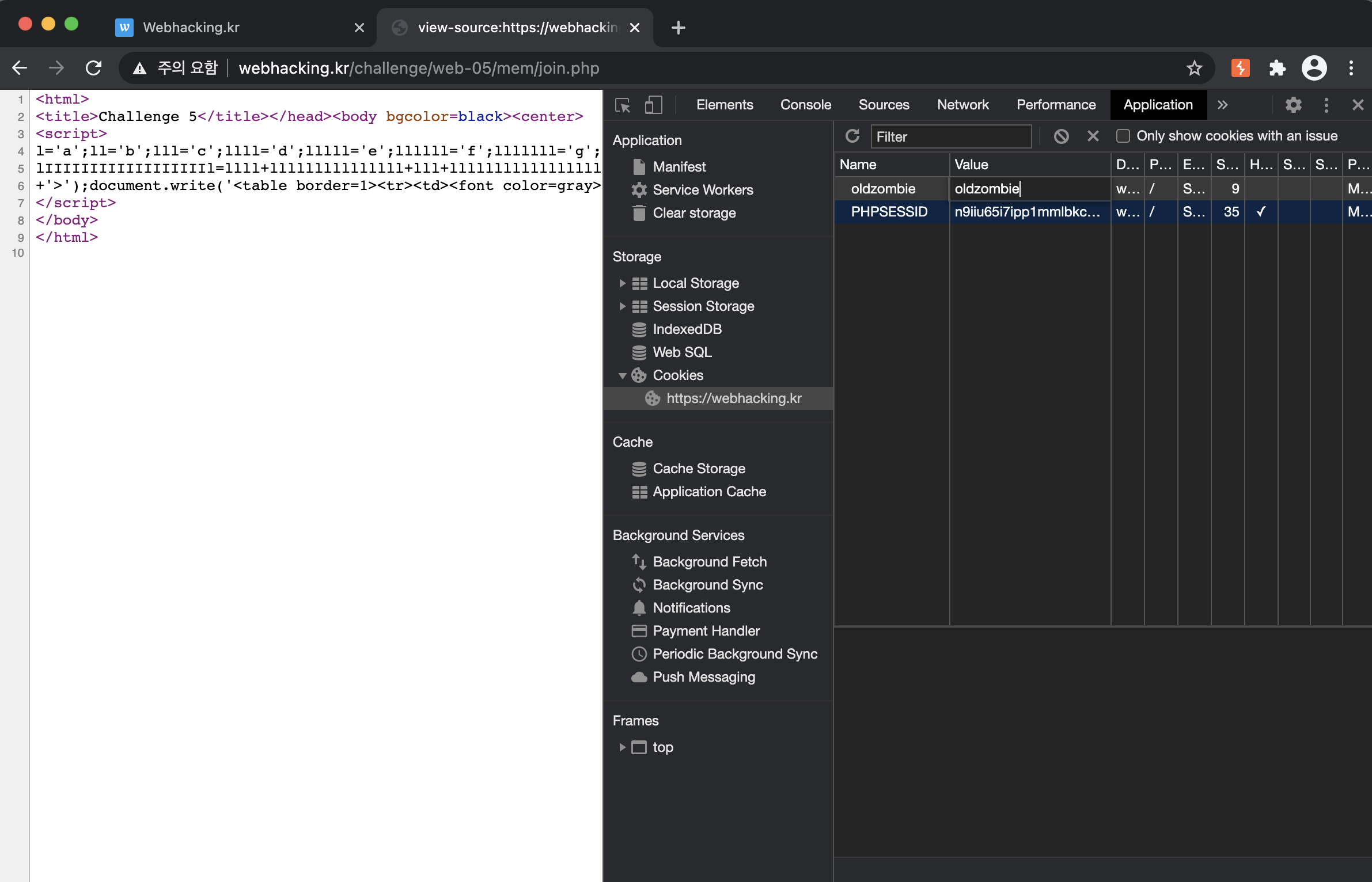
Task: Click the inspect element picker icon
Action: click(623, 105)
